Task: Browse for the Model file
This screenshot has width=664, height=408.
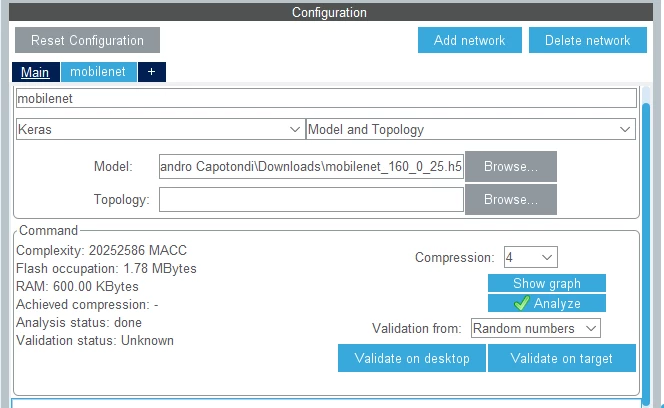Action: point(511,167)
